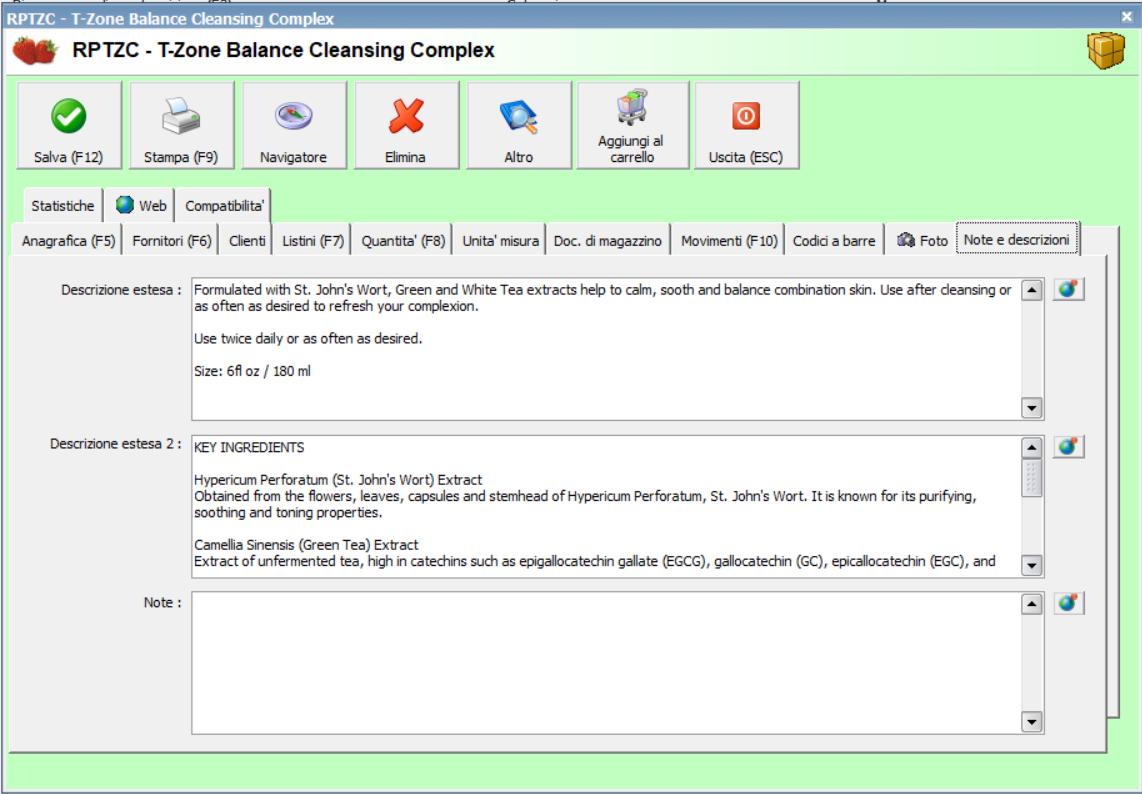Click "Hypericum Perforatum (St. John's Wort) Extract" line
Image resolution: width=1142 pixels, height=794 pixels.
[x=338, y=480]
